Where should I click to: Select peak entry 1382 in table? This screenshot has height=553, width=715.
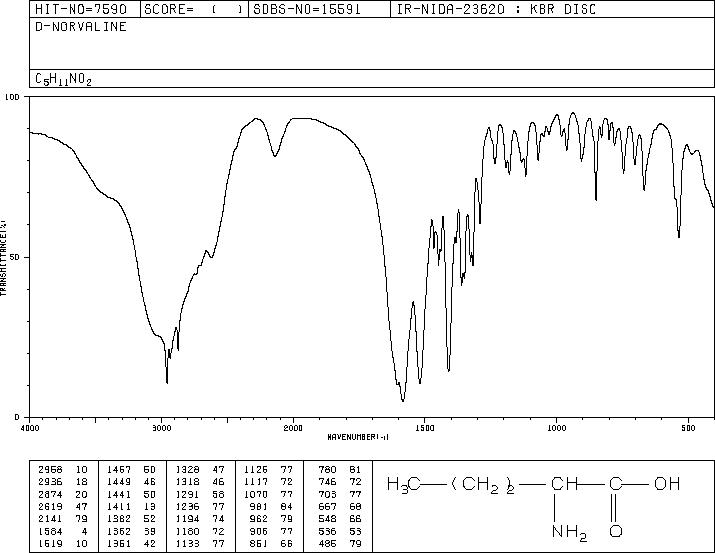131,518
